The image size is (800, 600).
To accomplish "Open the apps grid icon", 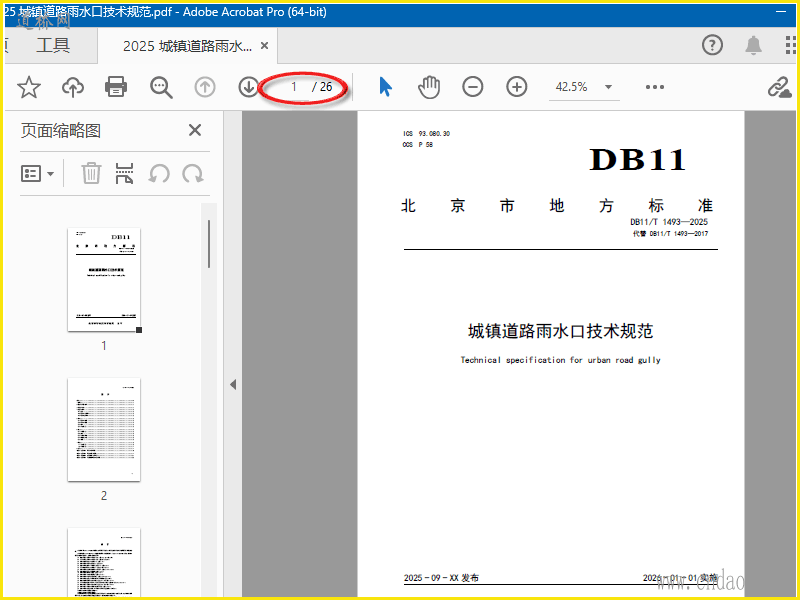I will point(790,45).
